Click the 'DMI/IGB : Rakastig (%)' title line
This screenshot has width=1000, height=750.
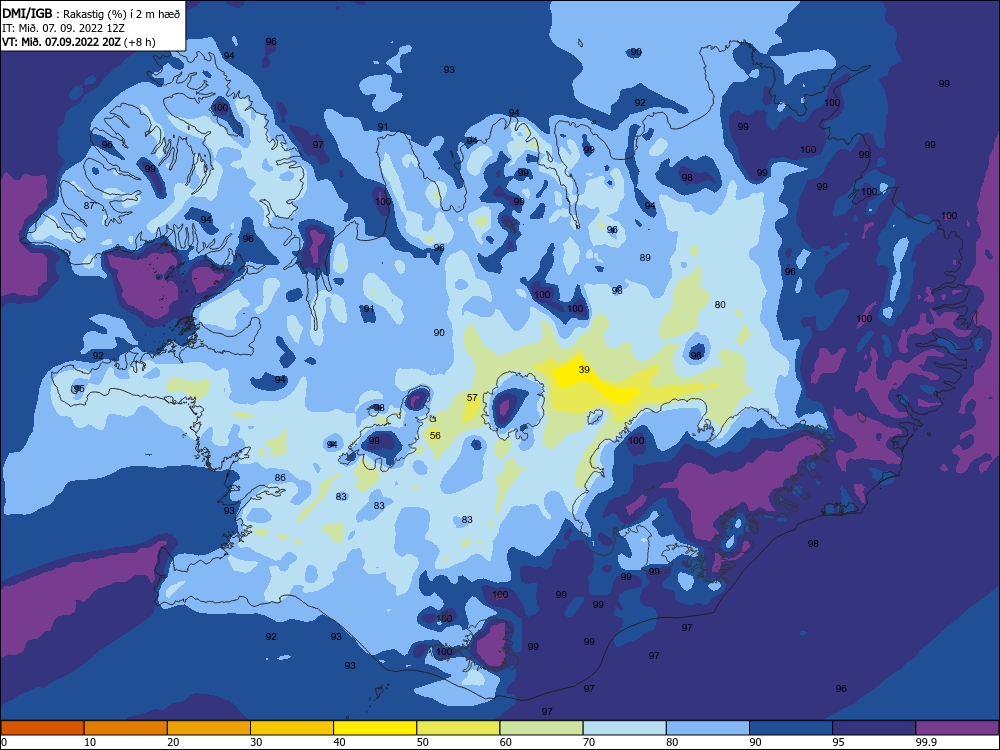pos(91,13)
